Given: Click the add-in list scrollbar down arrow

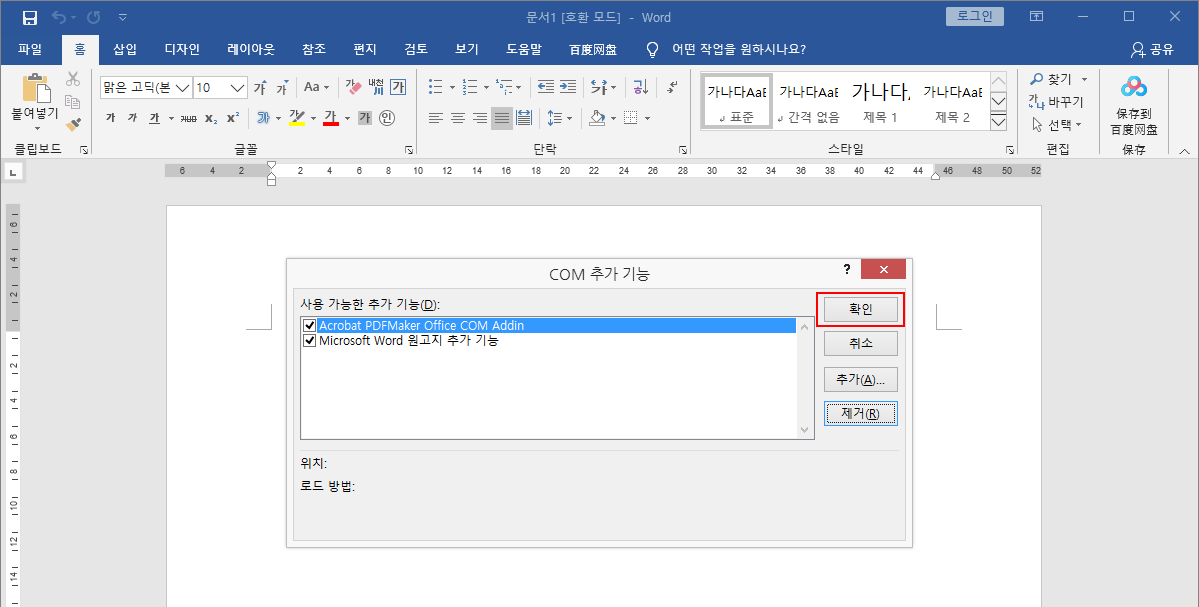Looking at the screenshot, I should [804, 430].
